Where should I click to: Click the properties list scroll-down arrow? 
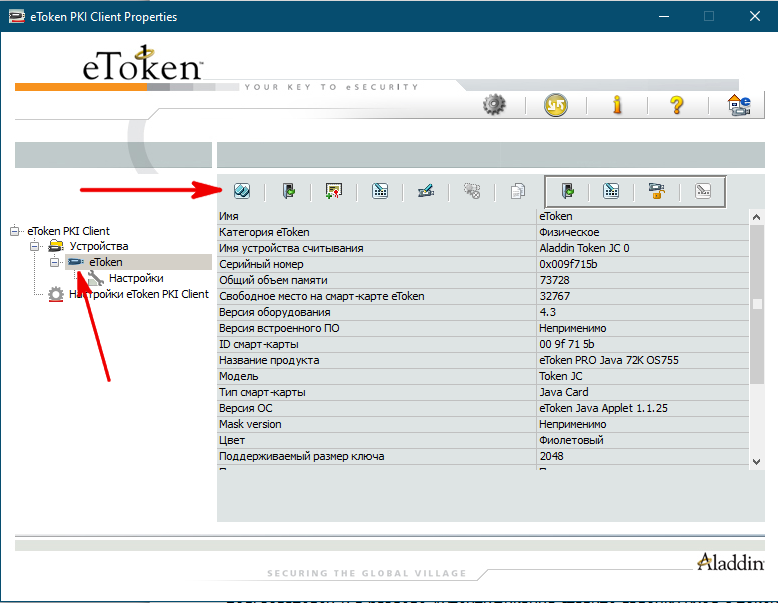[756, 462]
